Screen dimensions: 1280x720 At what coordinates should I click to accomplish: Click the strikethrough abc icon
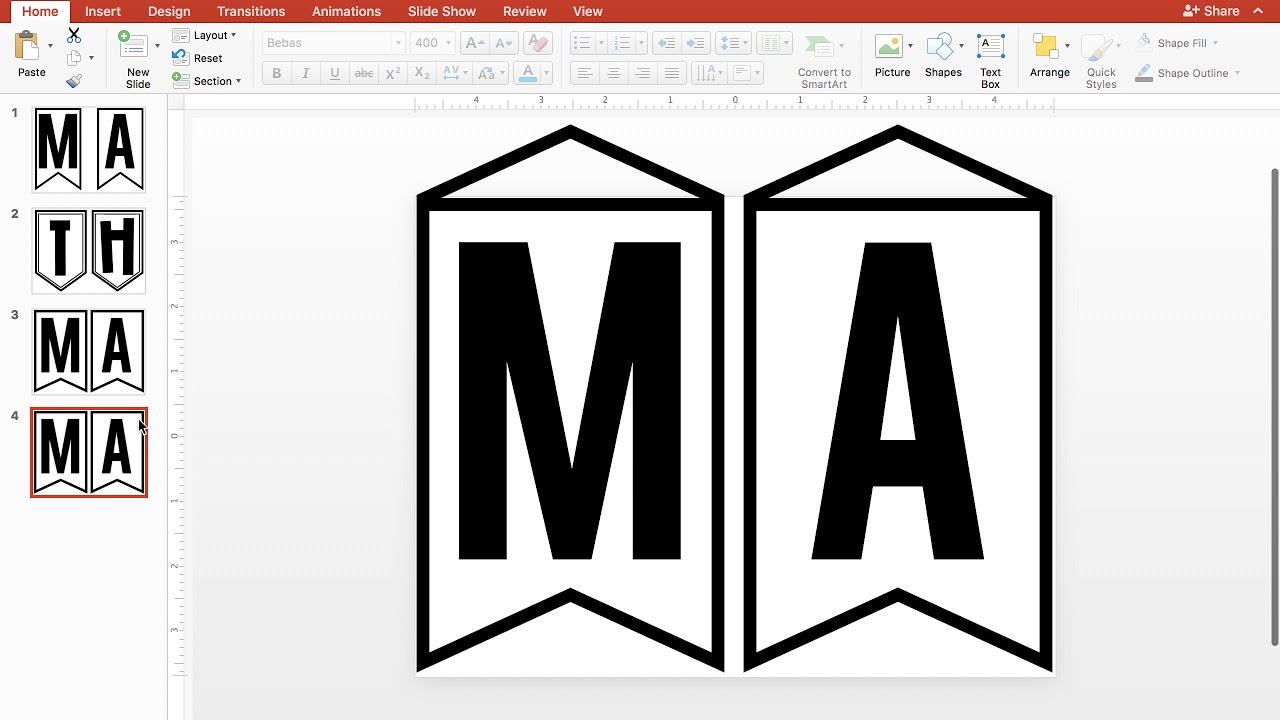click(x=364, y=73)
